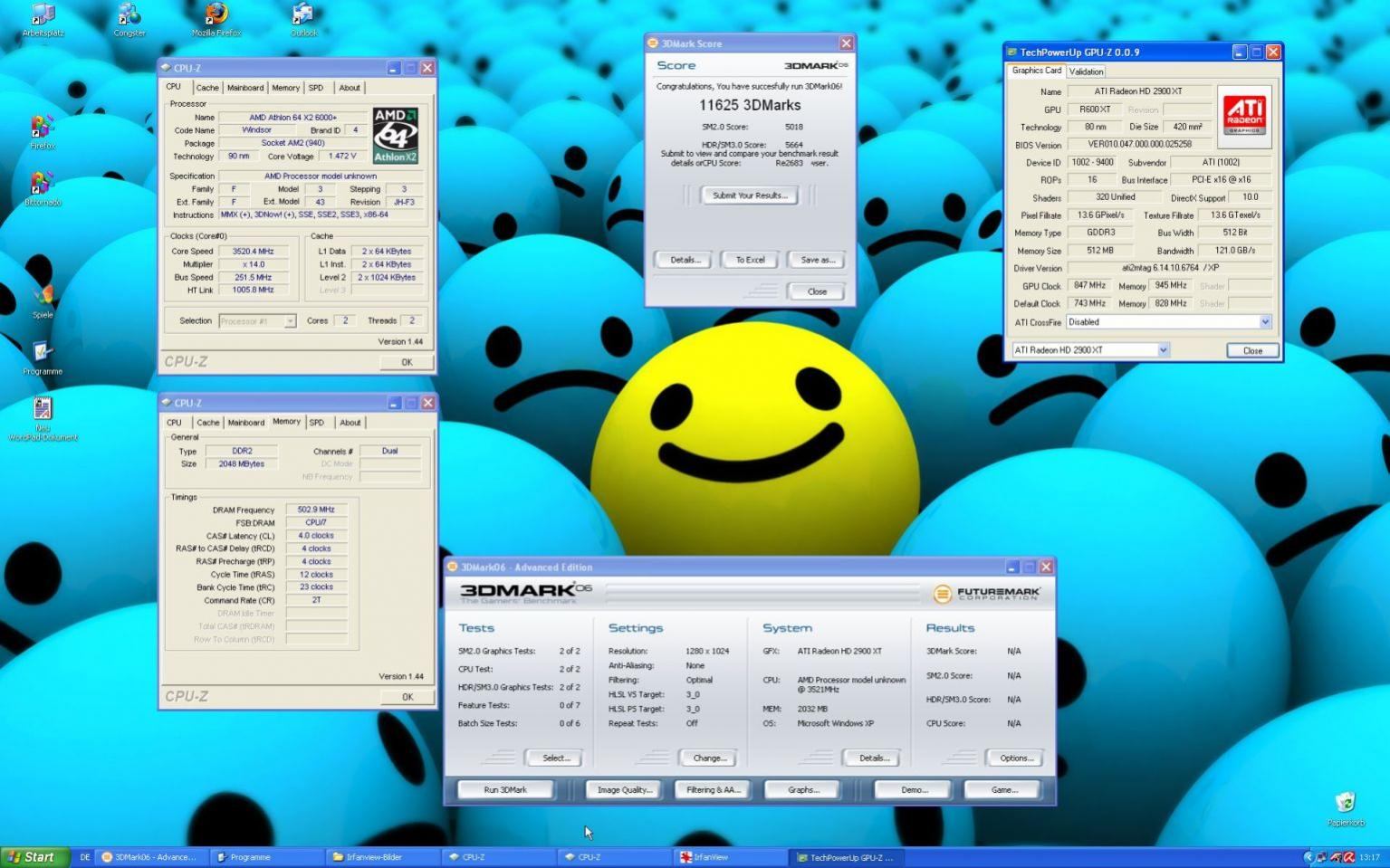Click OK in the upper CPU-Z window
The height and width of the screenshot is (868, 1390).
tap(407, 362)
